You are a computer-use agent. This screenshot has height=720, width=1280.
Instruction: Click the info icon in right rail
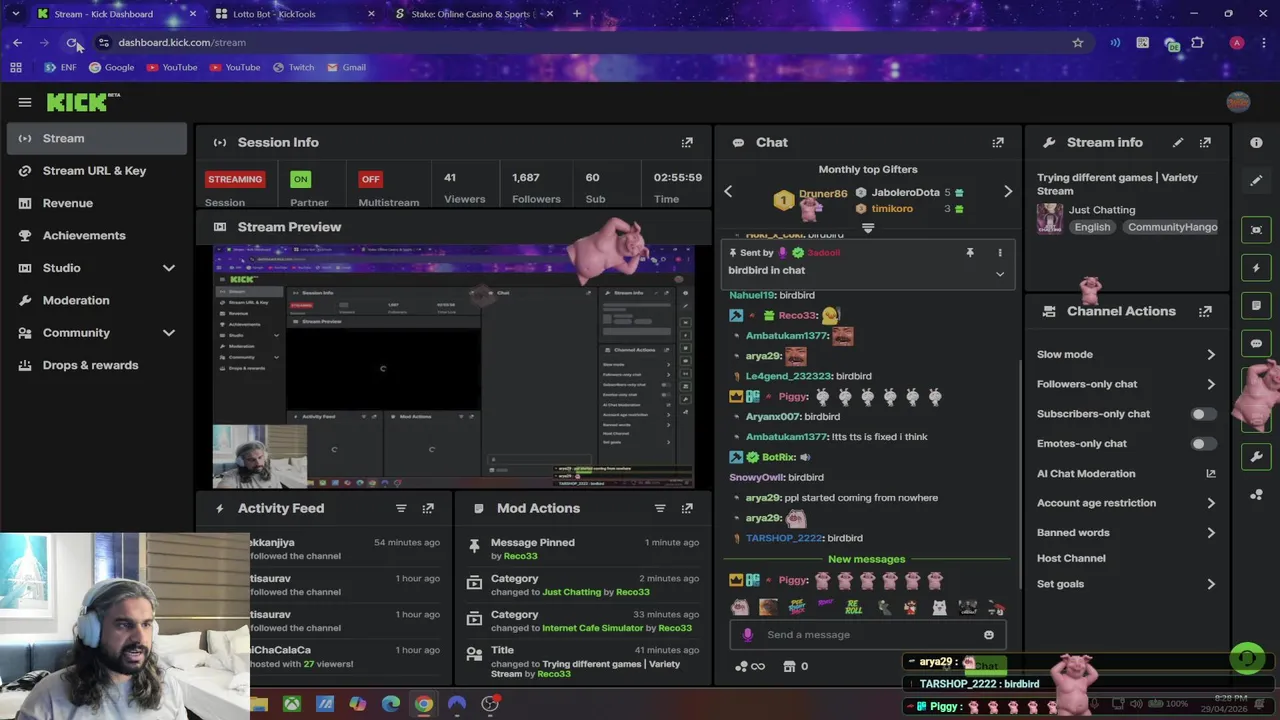pyautogui.click(x=1256, y=143)
